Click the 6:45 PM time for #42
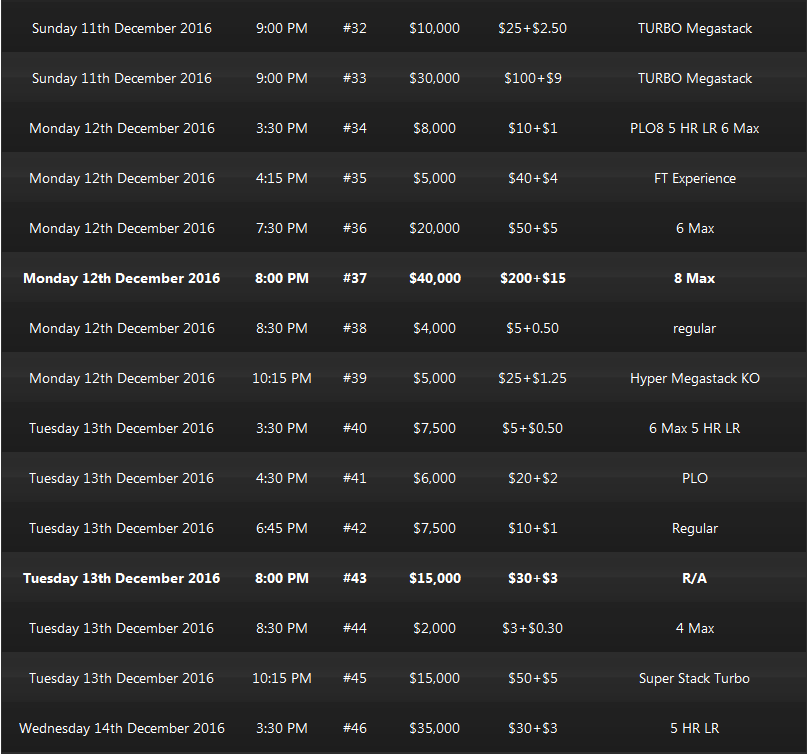This screenshot has width=808, height=754. click(x=281, y=528)
